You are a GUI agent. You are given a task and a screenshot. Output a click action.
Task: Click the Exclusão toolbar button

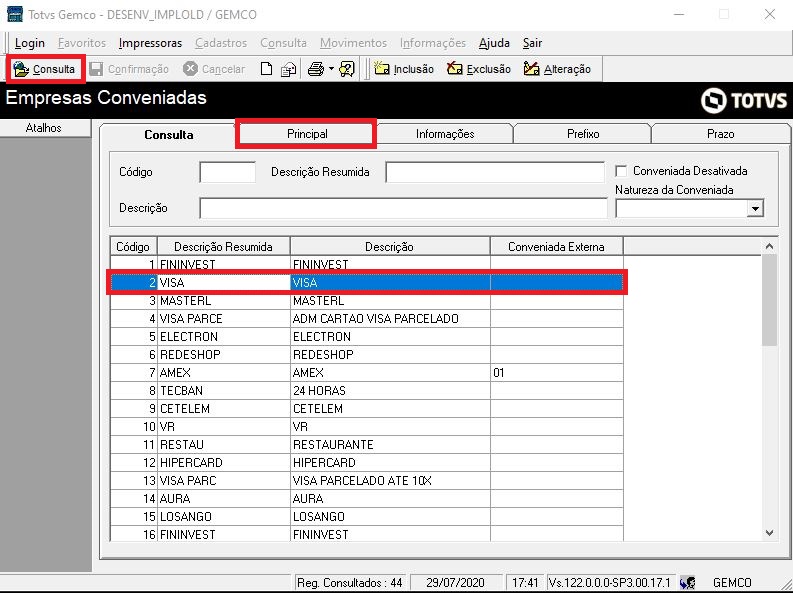pyautogui.click(x=479, y=69)
